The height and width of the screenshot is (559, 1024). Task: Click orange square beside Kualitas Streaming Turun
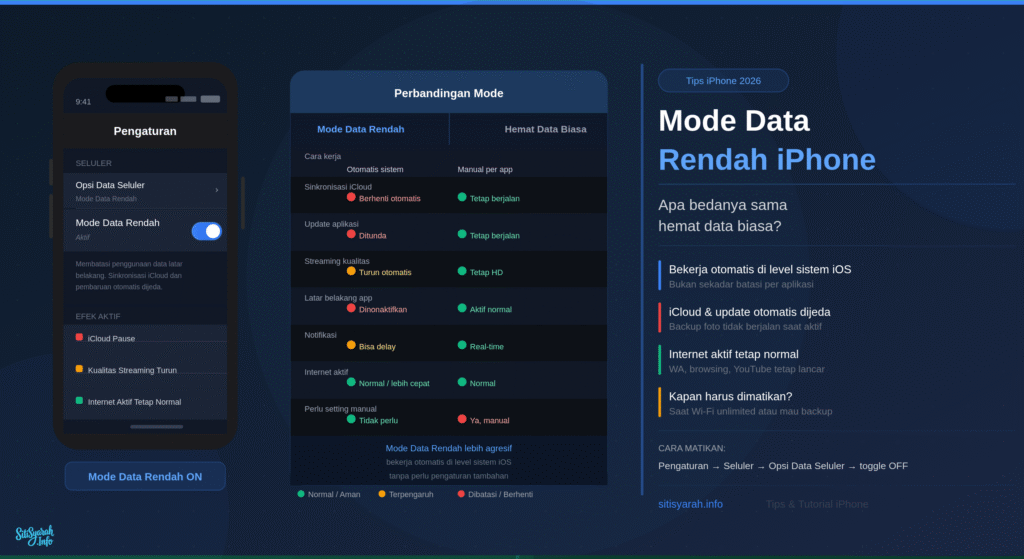coord(79,369)
